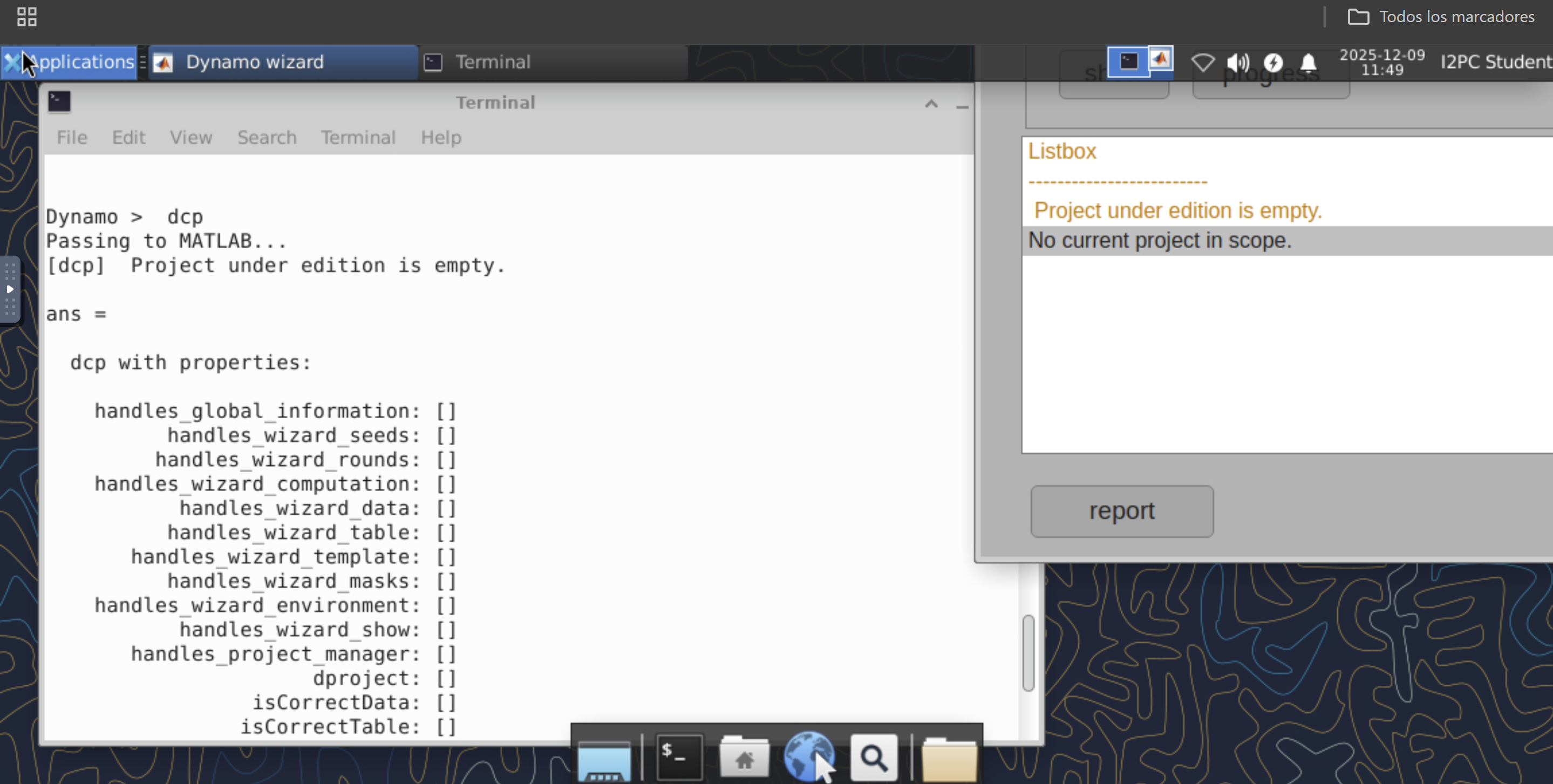The height and width of the screenshot is (784, 1553).
Task: Click the volume speaker tray icon
Action: 1238,62
